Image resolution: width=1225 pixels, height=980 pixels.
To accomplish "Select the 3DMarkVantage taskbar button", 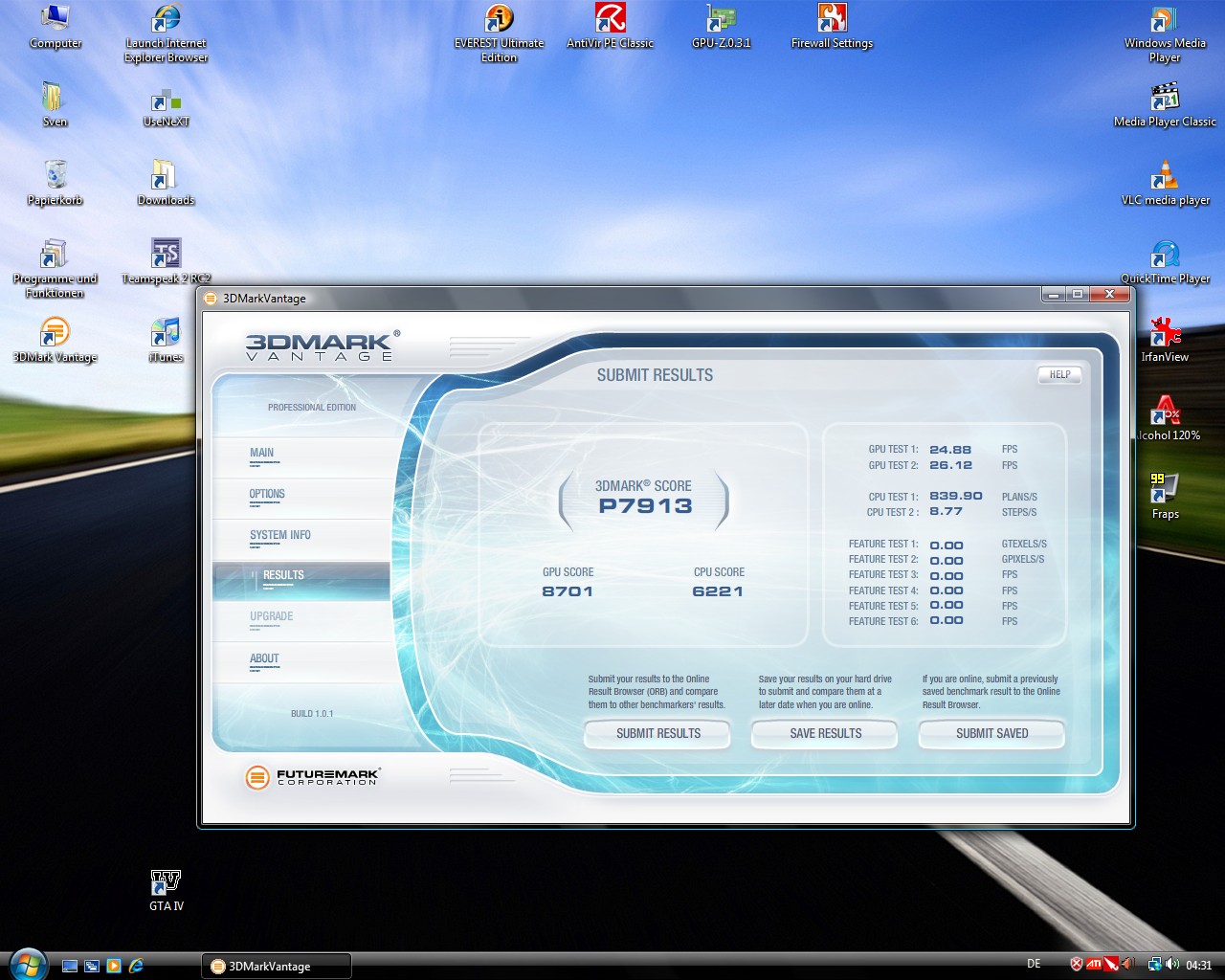I will [x=277, y=966].
